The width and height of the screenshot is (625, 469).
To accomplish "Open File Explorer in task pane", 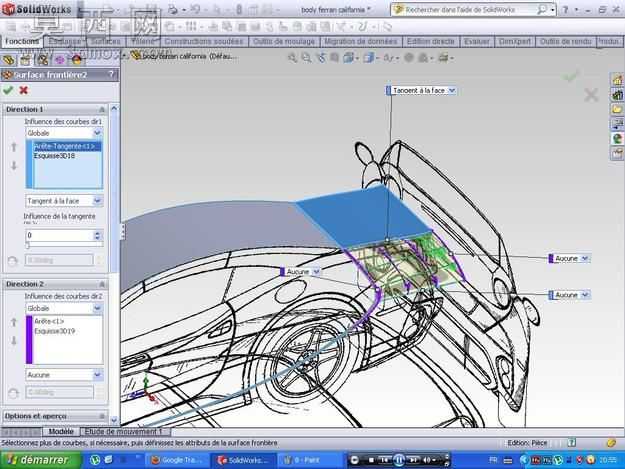I will click(617, 109).
